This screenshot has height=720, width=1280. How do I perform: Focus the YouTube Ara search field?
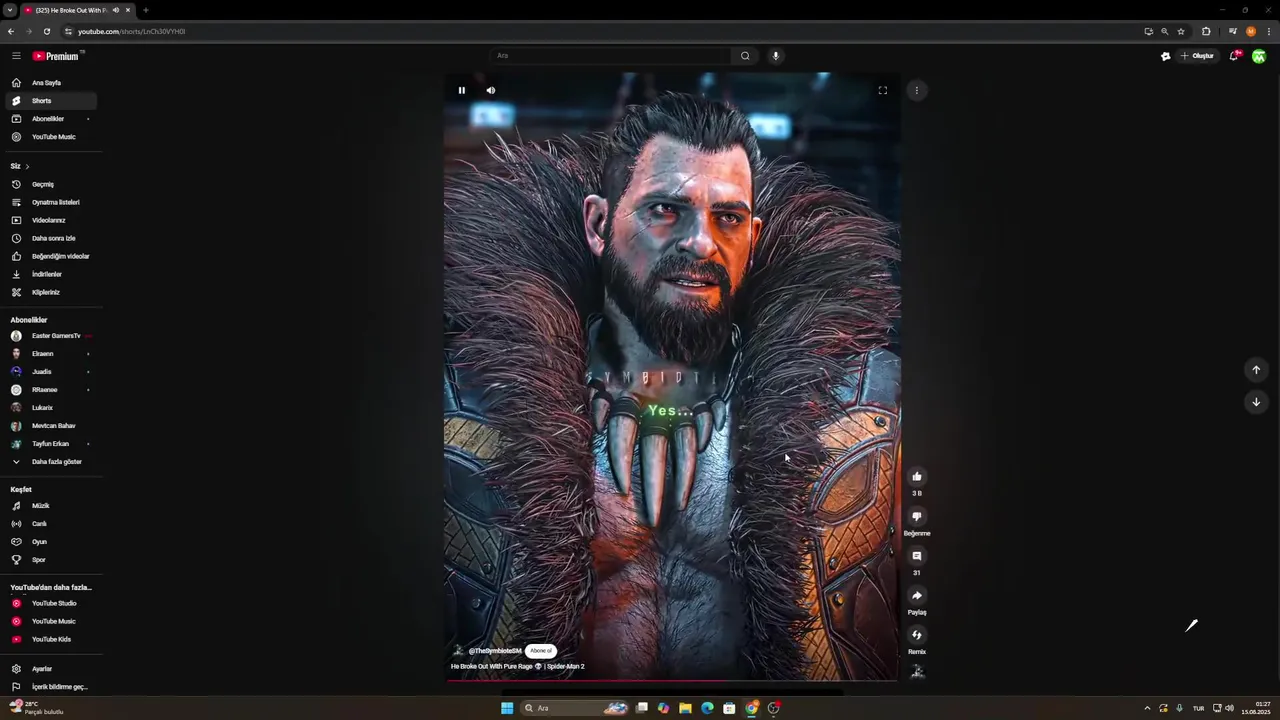[x=610, y=56]
